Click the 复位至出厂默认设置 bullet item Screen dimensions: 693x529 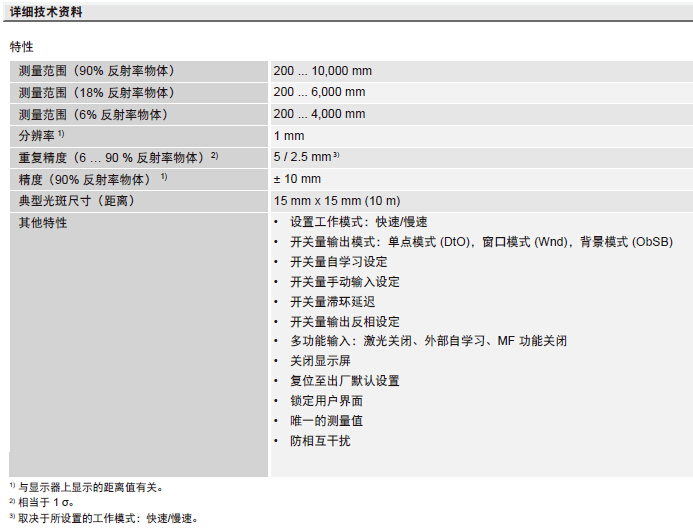[345, 381]
